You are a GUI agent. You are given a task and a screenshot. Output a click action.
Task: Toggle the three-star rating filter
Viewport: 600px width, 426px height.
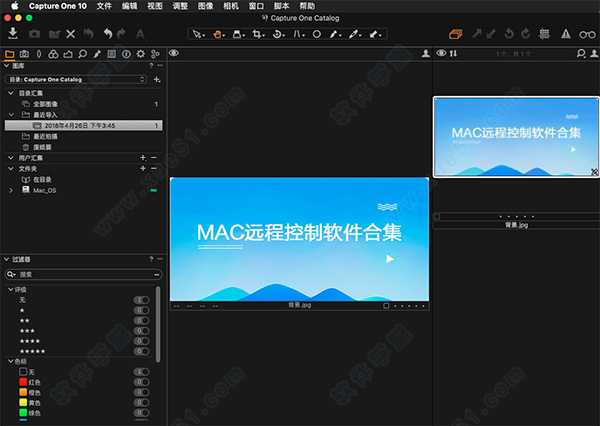click(x=142, y=331)
